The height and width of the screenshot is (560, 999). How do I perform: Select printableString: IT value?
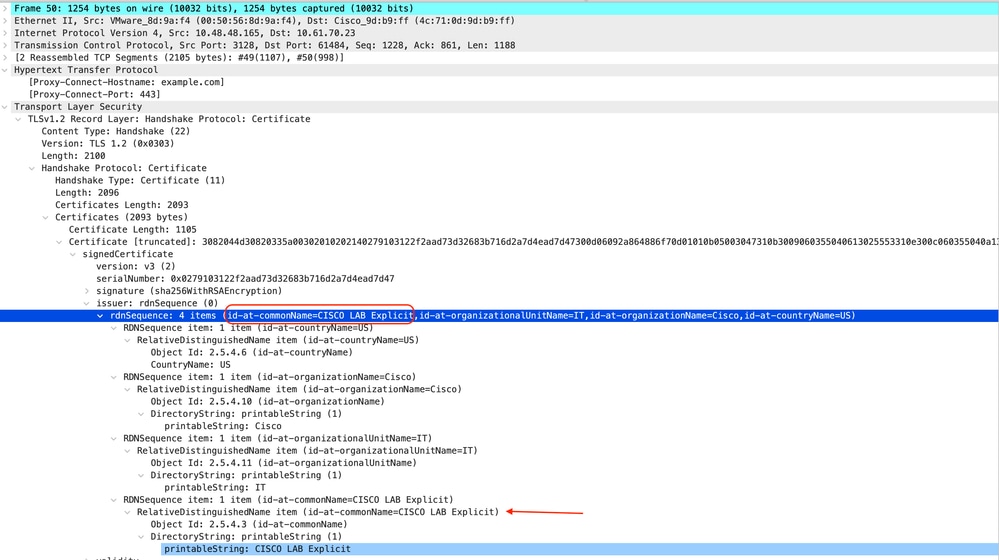pyautogui.click(x=215, y=487)
